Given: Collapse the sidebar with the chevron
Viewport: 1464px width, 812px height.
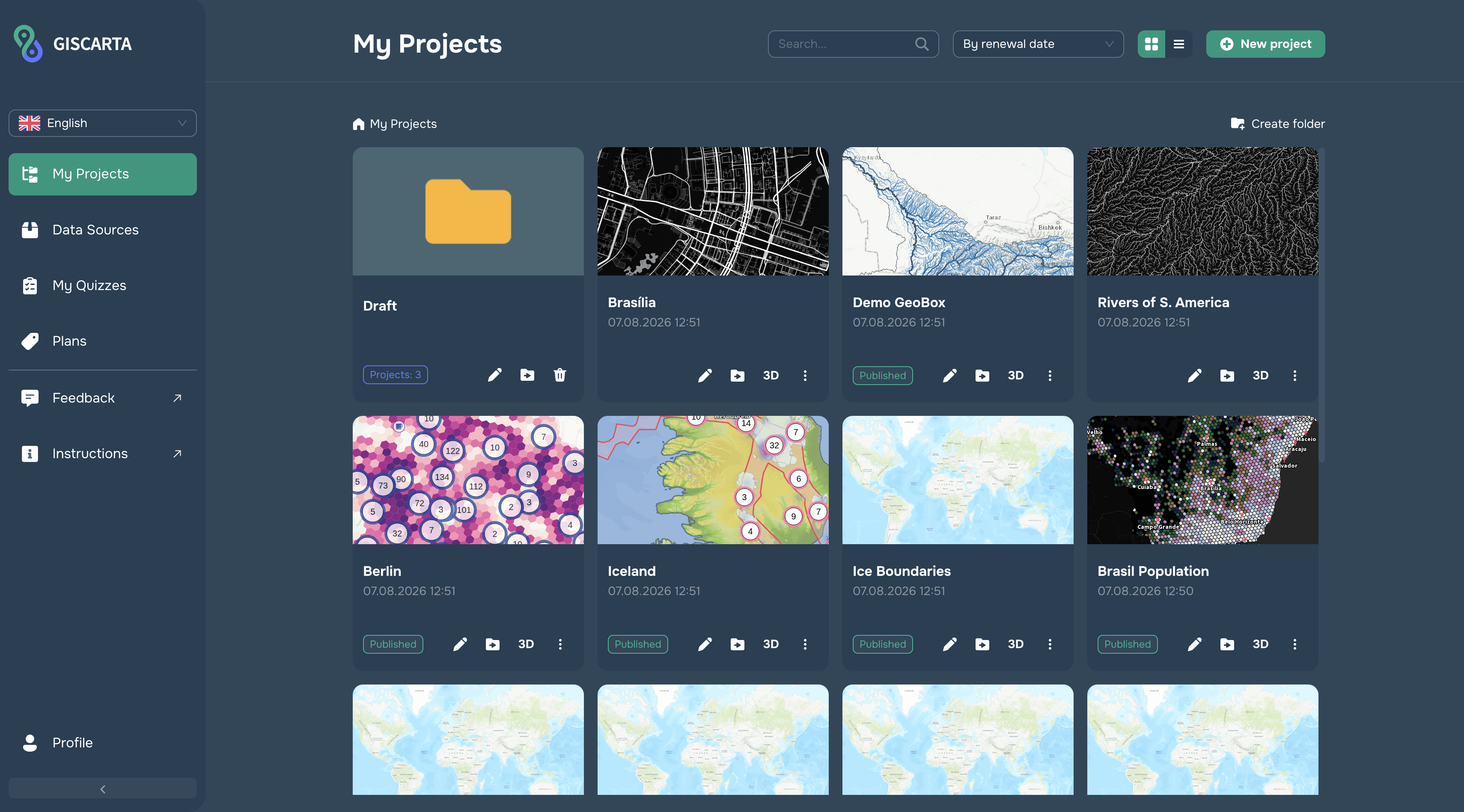Looking at the screenshot, I should click(x=102, y=789).
